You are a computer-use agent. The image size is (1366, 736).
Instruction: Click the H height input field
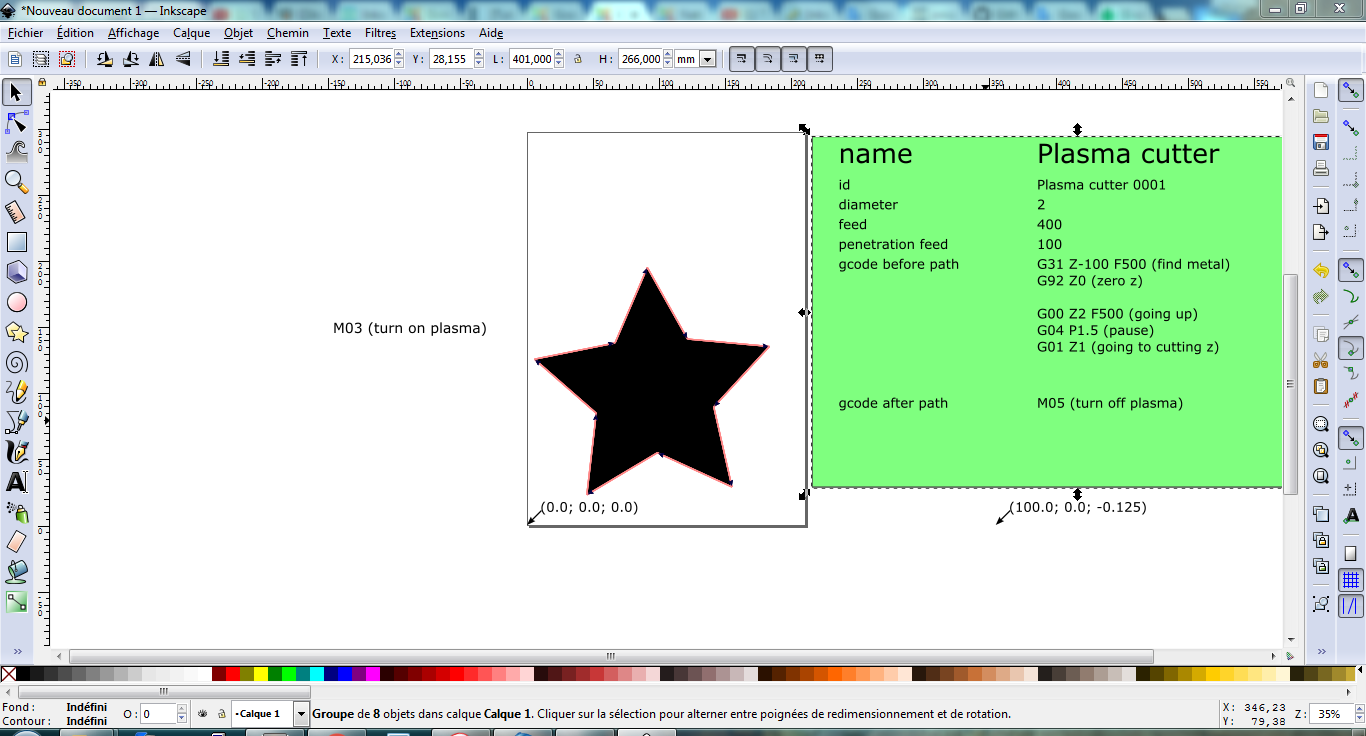coord(641,59)
